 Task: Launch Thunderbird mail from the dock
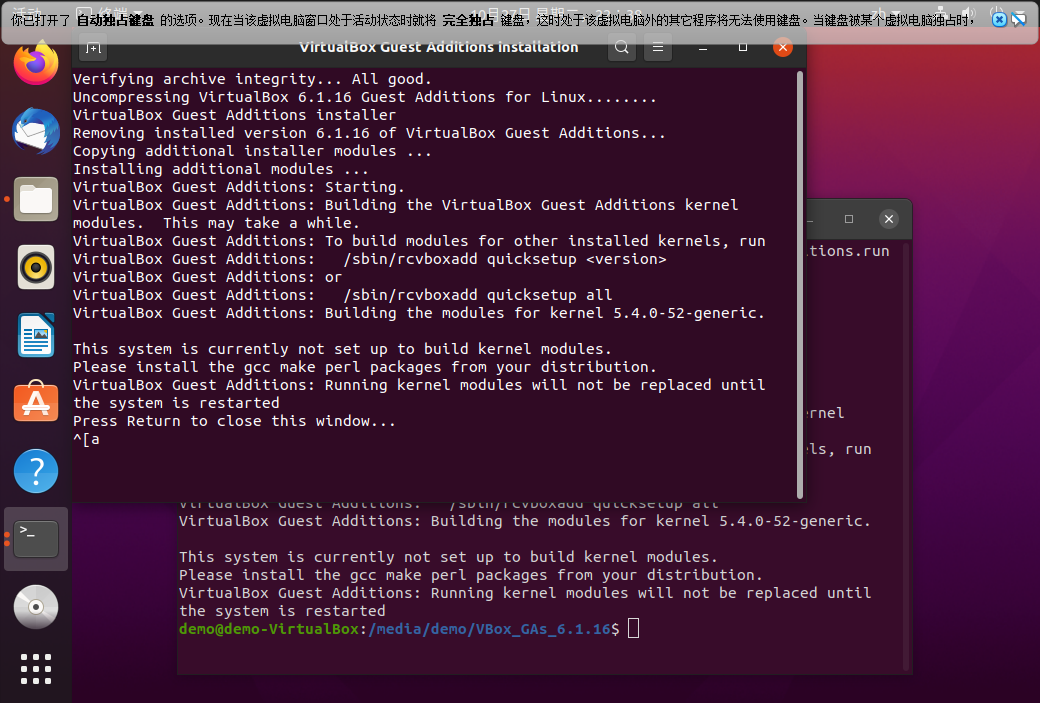point(36,131)
